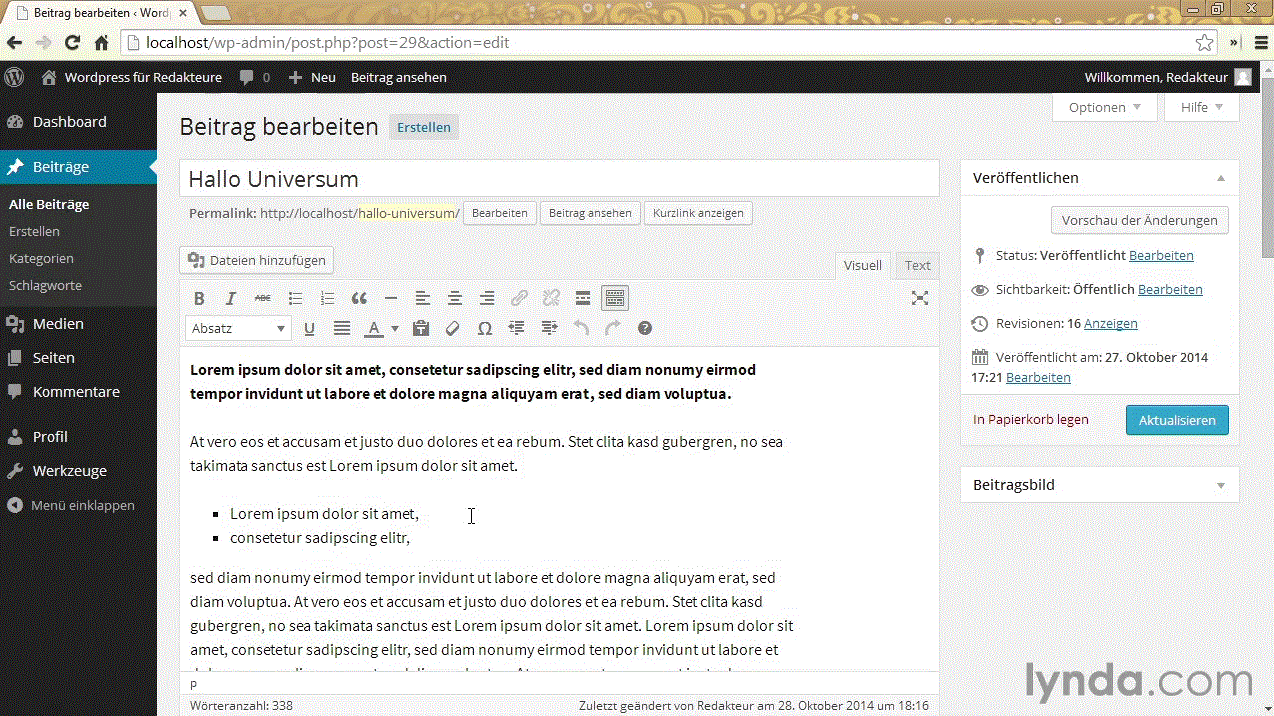
Task: Toggle the toolbar kitchen sink button
Action: 615,298
